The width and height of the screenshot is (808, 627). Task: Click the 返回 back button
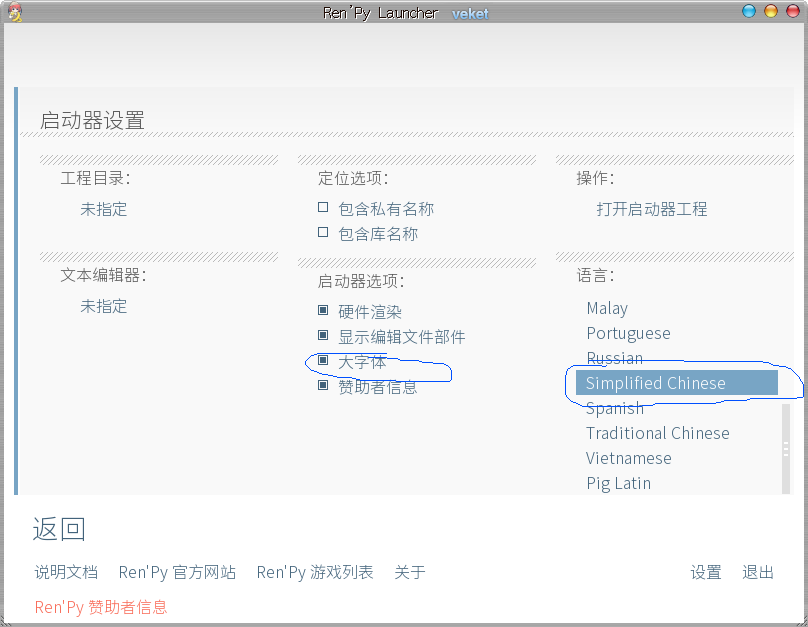pyautogui.click(x=59, y=529)
